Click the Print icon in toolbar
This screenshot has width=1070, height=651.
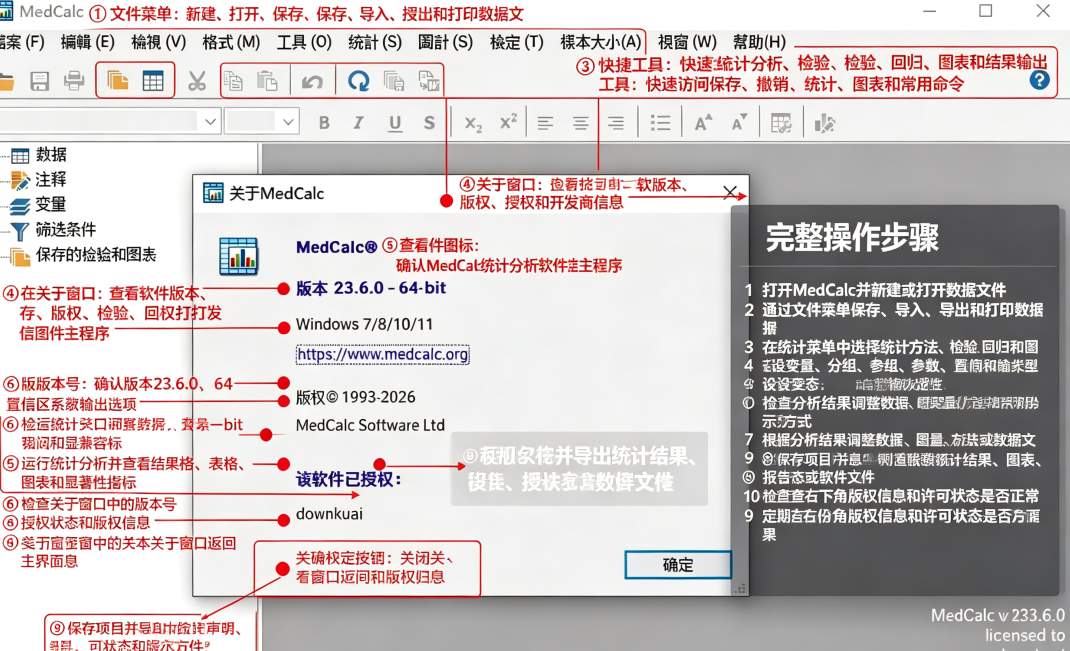(x=74, y=81)
